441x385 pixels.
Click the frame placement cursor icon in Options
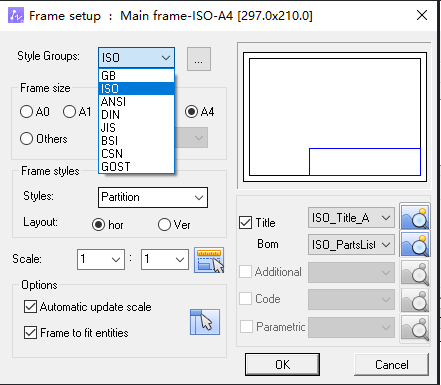(x=205, y=322)
